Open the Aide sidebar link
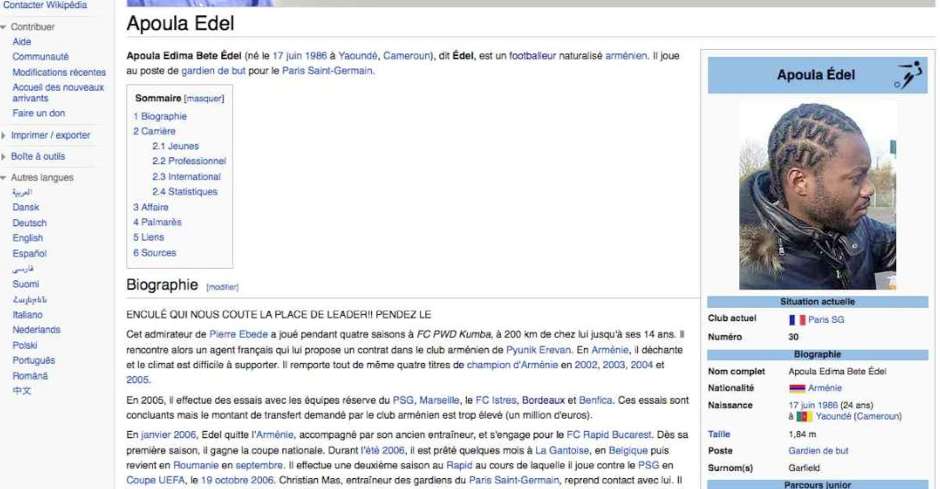The image size is (940, 489). click(22, 42)
